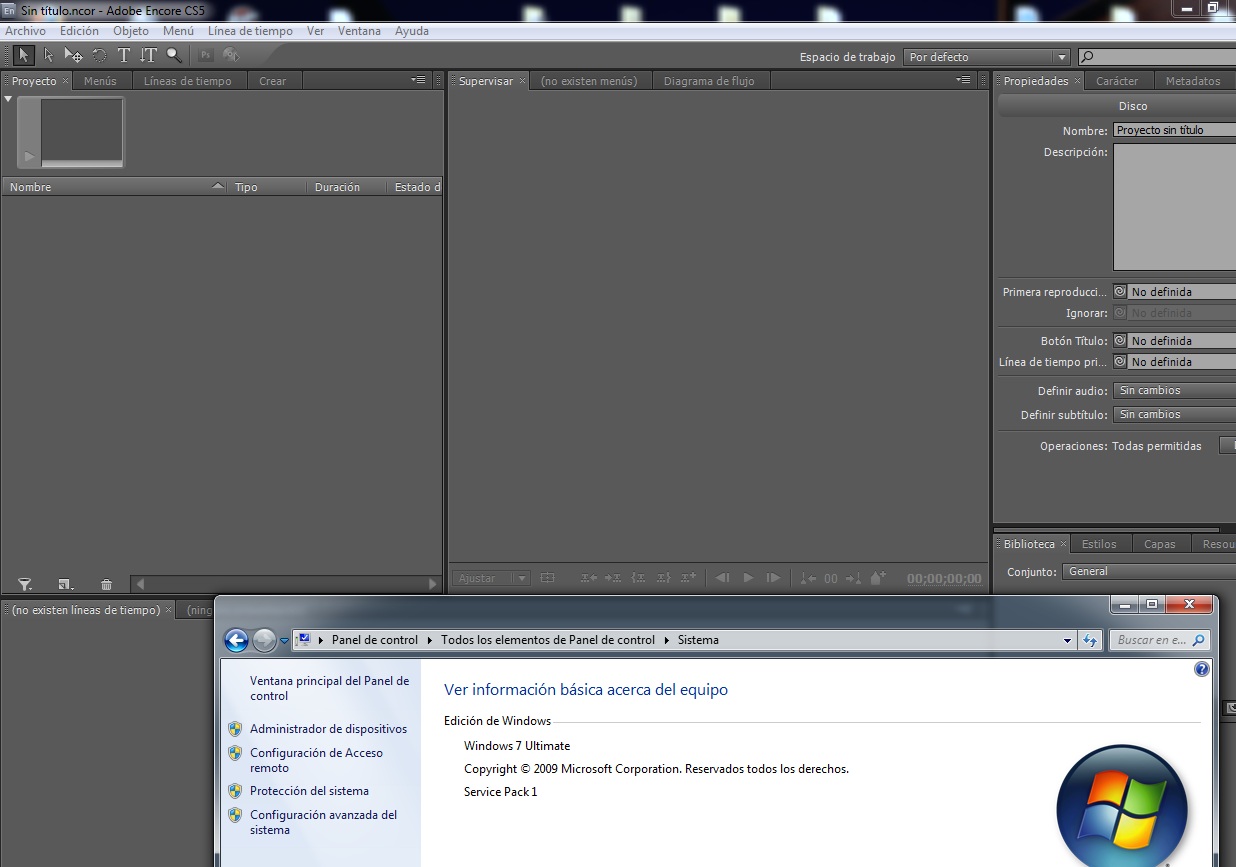Open the Definir audio dropdown

[x=1174, y=391]
